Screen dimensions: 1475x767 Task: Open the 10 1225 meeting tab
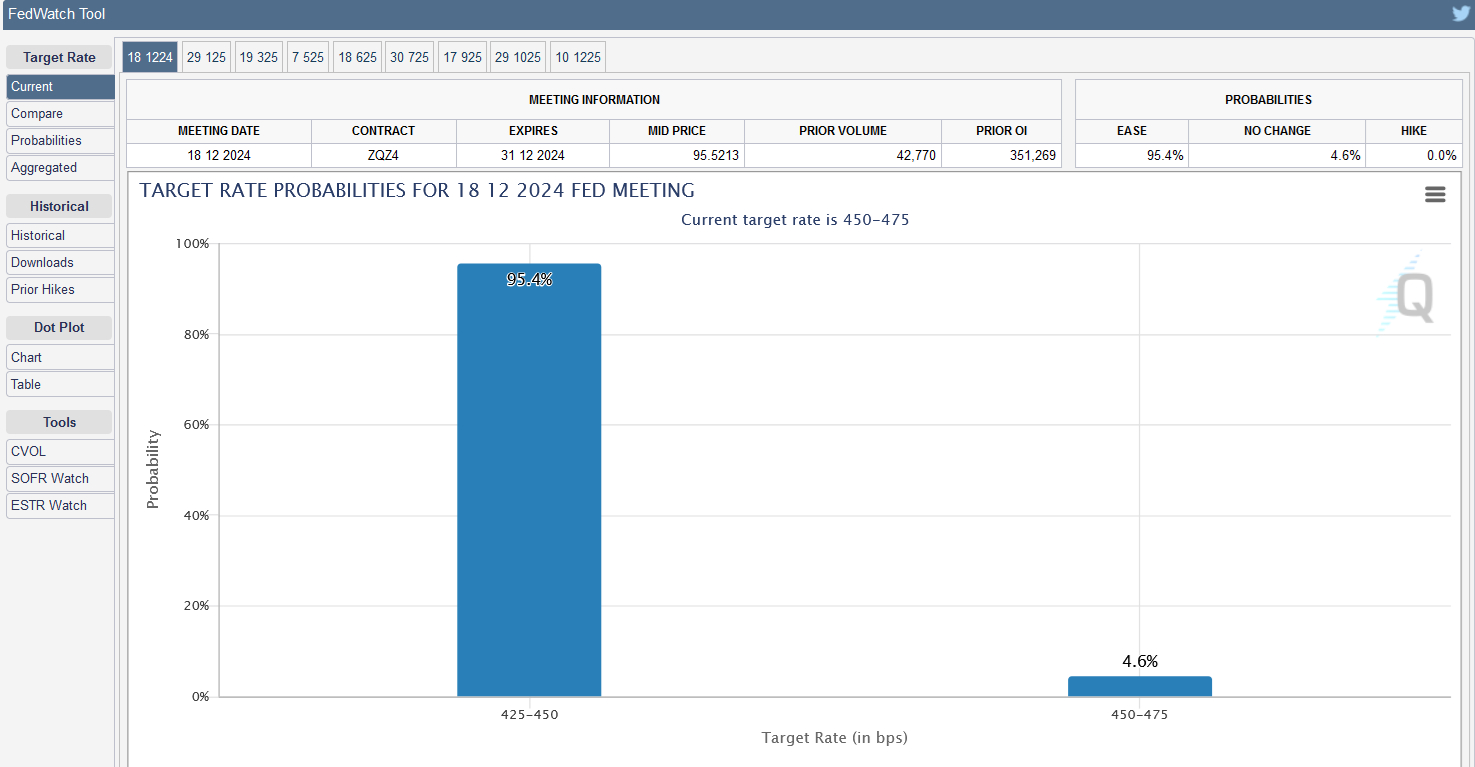(578, 57)
